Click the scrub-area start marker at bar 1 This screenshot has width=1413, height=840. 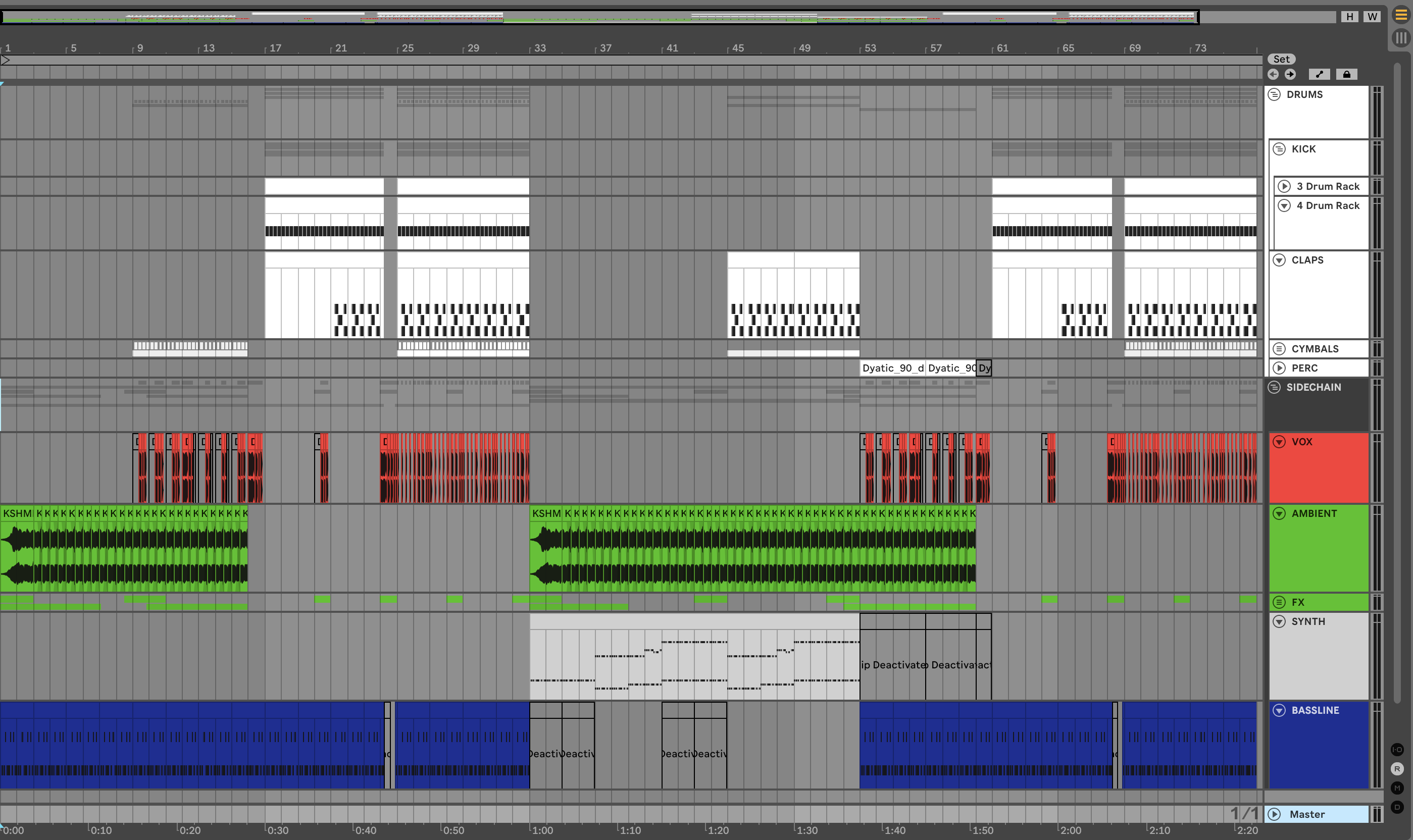(5, 60)
